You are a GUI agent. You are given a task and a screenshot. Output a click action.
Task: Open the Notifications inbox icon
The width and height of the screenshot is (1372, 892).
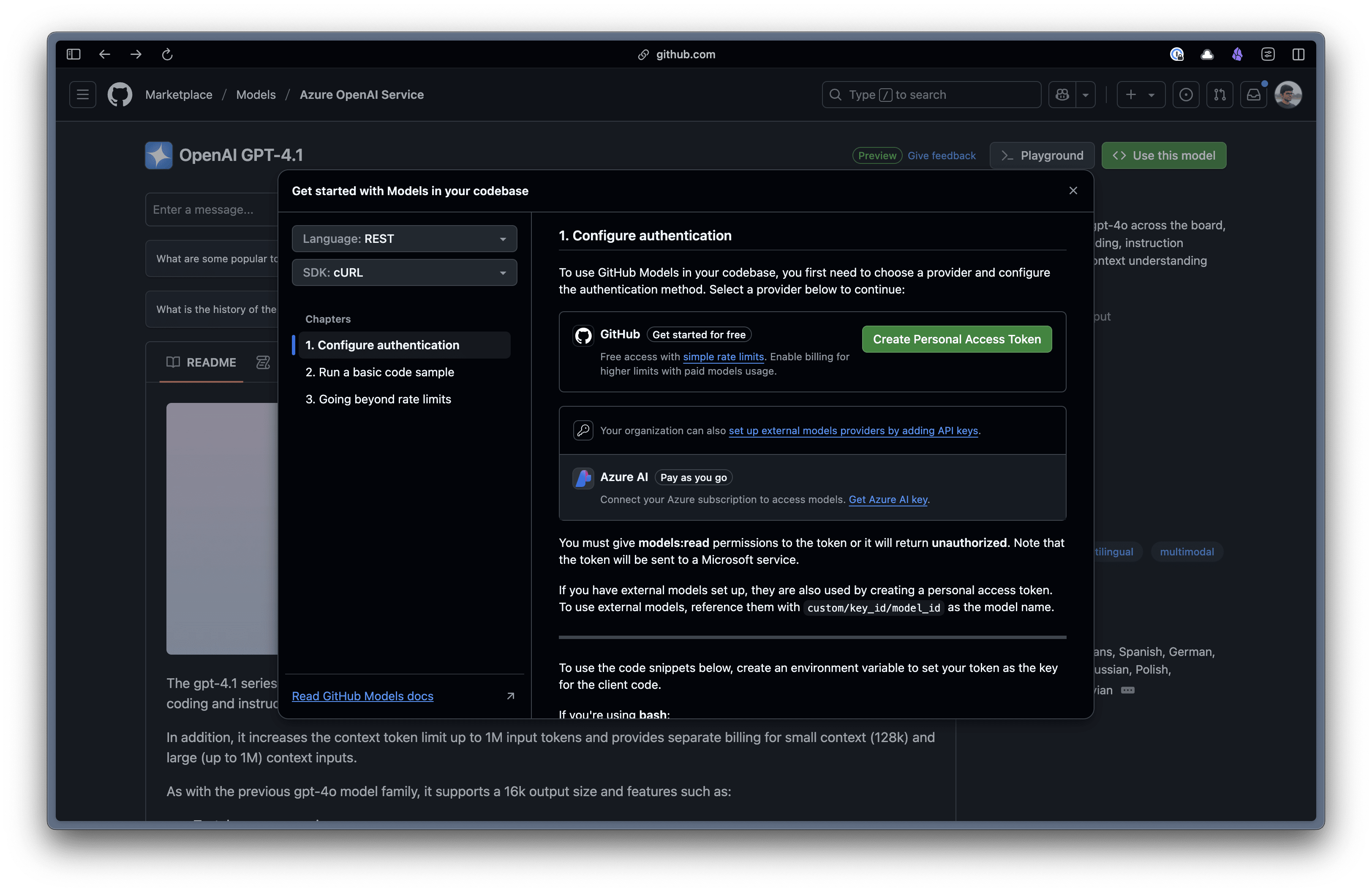point(1254,95)
